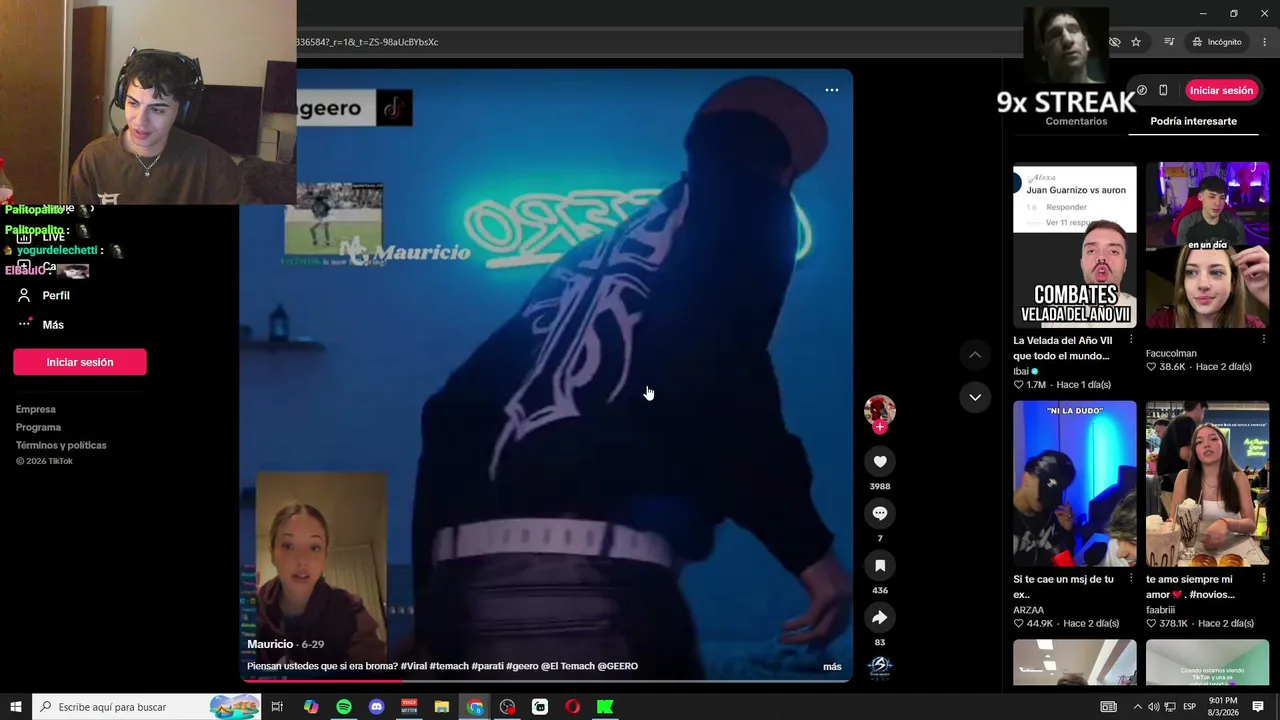Select the Podría interesarte tab
1280x720 pixels.
click(x=1193, y=121)
